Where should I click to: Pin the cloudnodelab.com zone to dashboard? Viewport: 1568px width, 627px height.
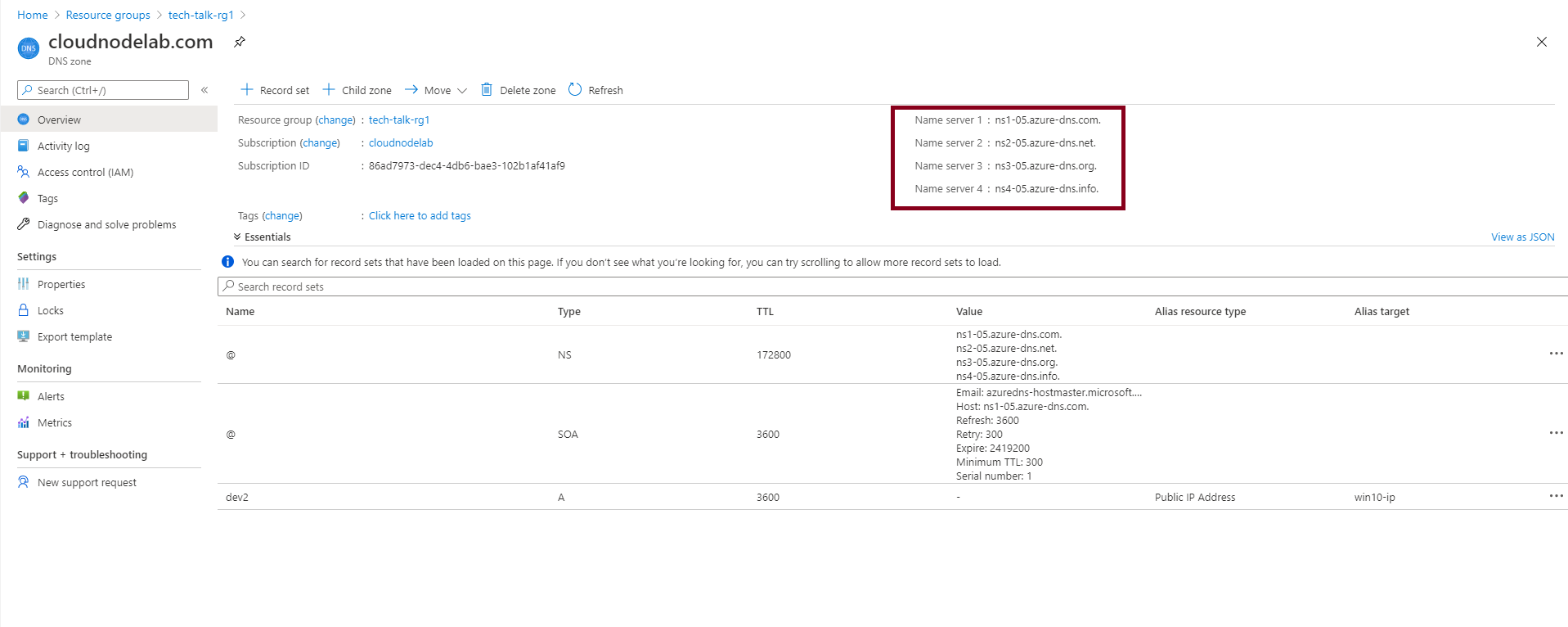click(240, 42)
